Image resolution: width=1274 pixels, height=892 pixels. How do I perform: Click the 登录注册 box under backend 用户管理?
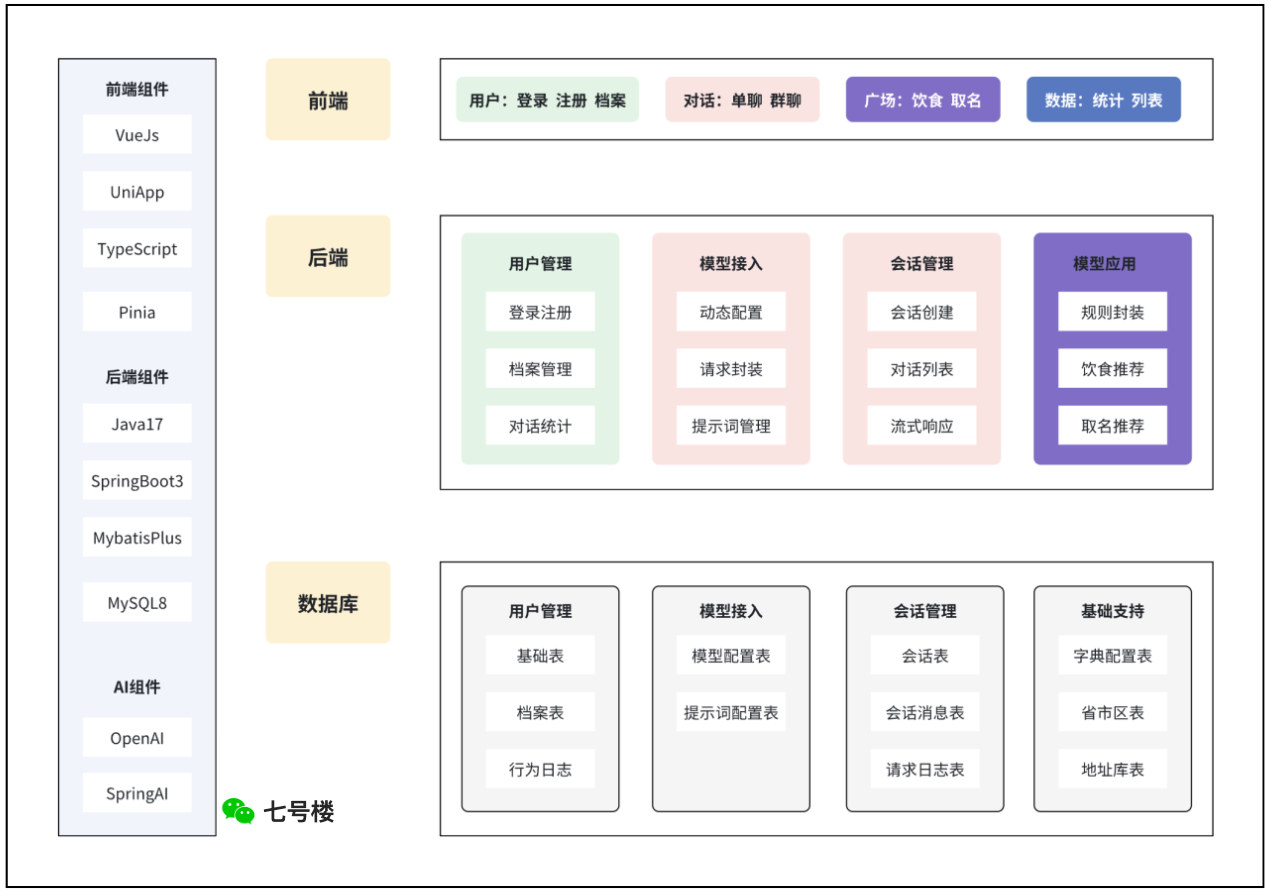[540, 312]
